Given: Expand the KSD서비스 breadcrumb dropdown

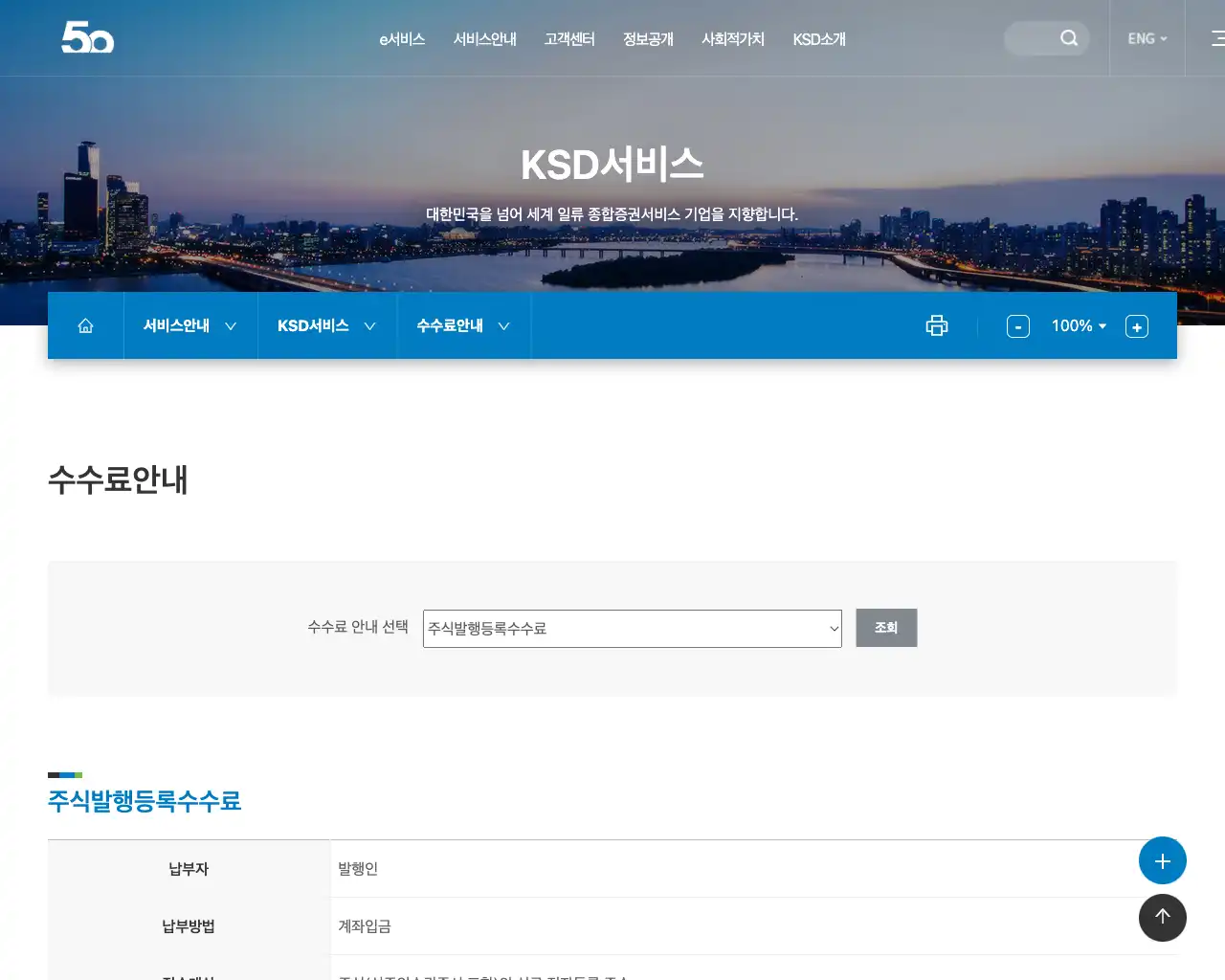Looking at the screenshot, I should 326,325.
